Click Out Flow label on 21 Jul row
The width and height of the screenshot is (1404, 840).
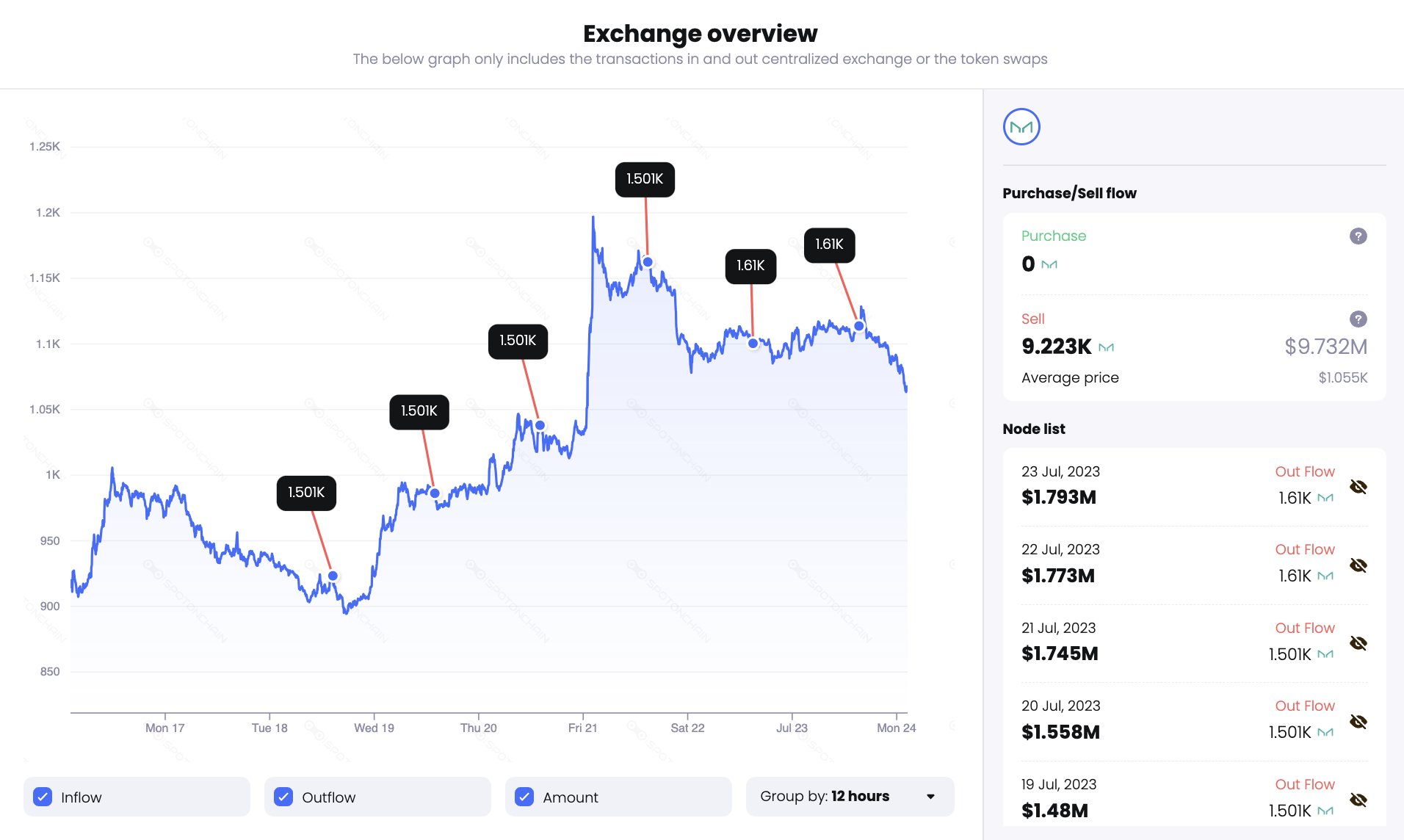click(x=1305, y=629)
